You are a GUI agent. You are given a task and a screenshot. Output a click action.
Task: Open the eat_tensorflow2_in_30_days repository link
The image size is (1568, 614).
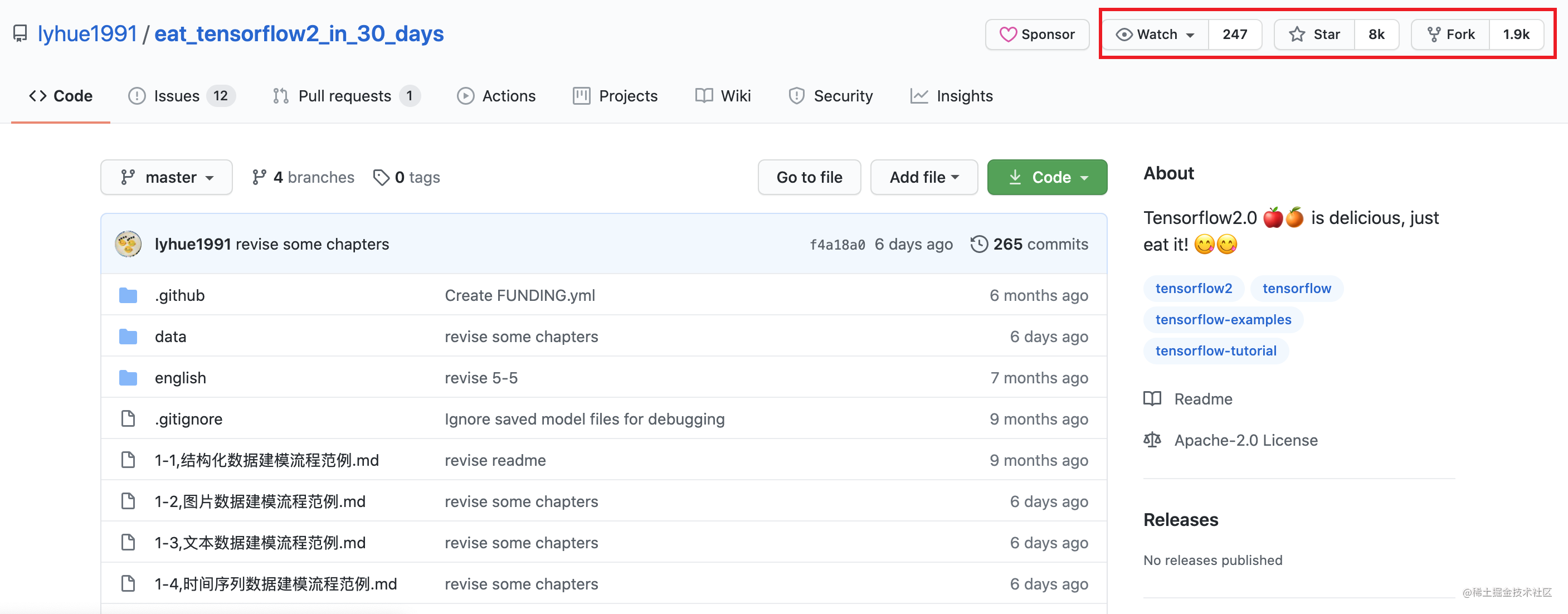tap(299, 33)
